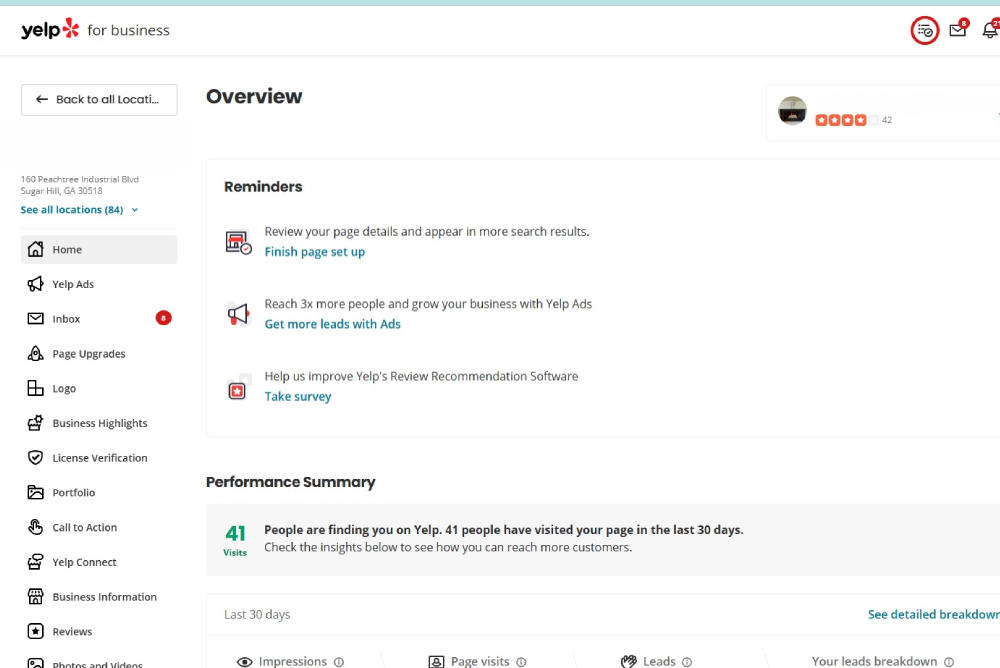Click the Take survey link
The width and height of the screenshot is (1000, 668).
298,396
